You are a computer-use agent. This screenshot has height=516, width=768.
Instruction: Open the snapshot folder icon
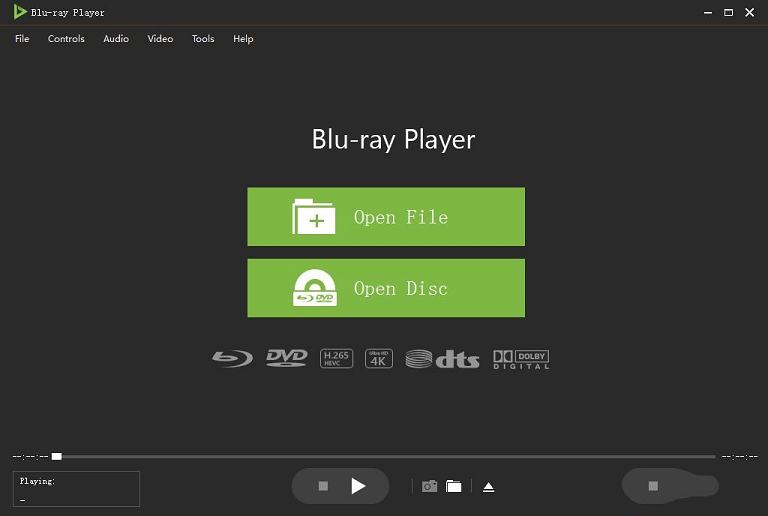click(x=454, y=486)
